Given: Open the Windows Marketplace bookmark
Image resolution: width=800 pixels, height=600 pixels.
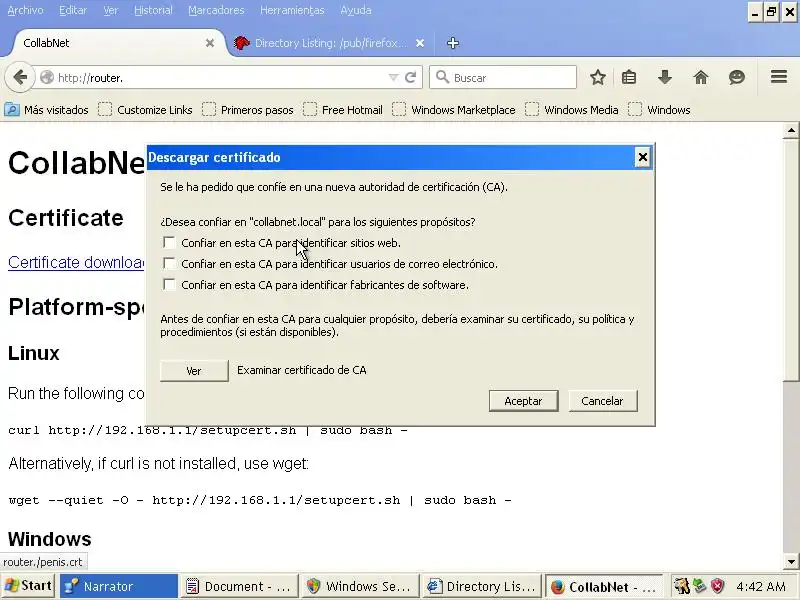Looking at the screenshot, I should (x=454, y=110).
